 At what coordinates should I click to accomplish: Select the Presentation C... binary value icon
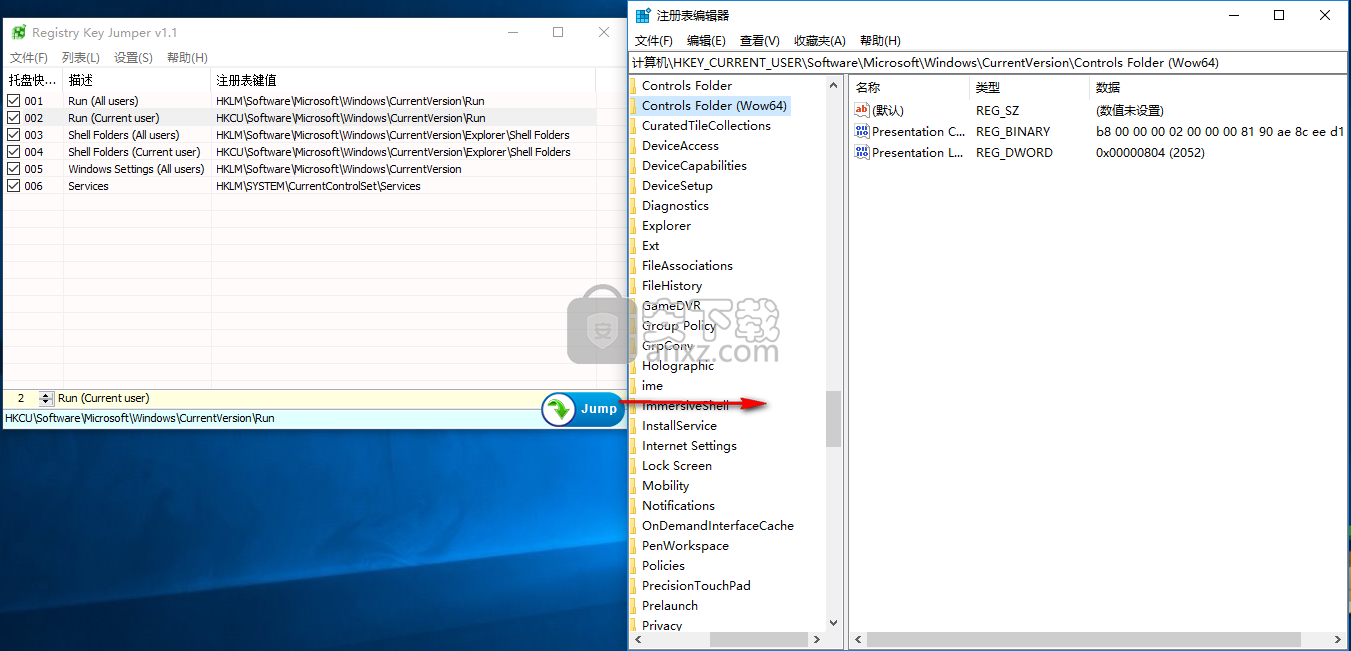pos(862,131)
